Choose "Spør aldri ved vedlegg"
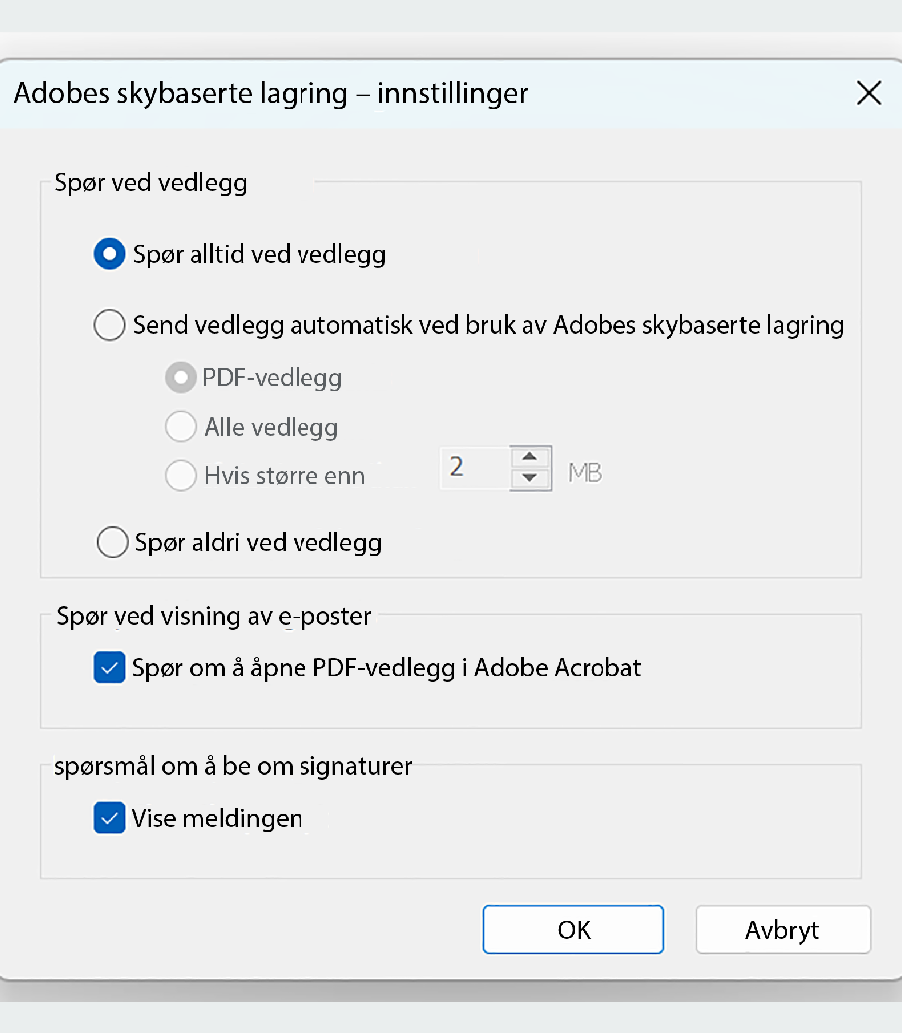Screen dimensions: 902x1033 tap(112, 542)
